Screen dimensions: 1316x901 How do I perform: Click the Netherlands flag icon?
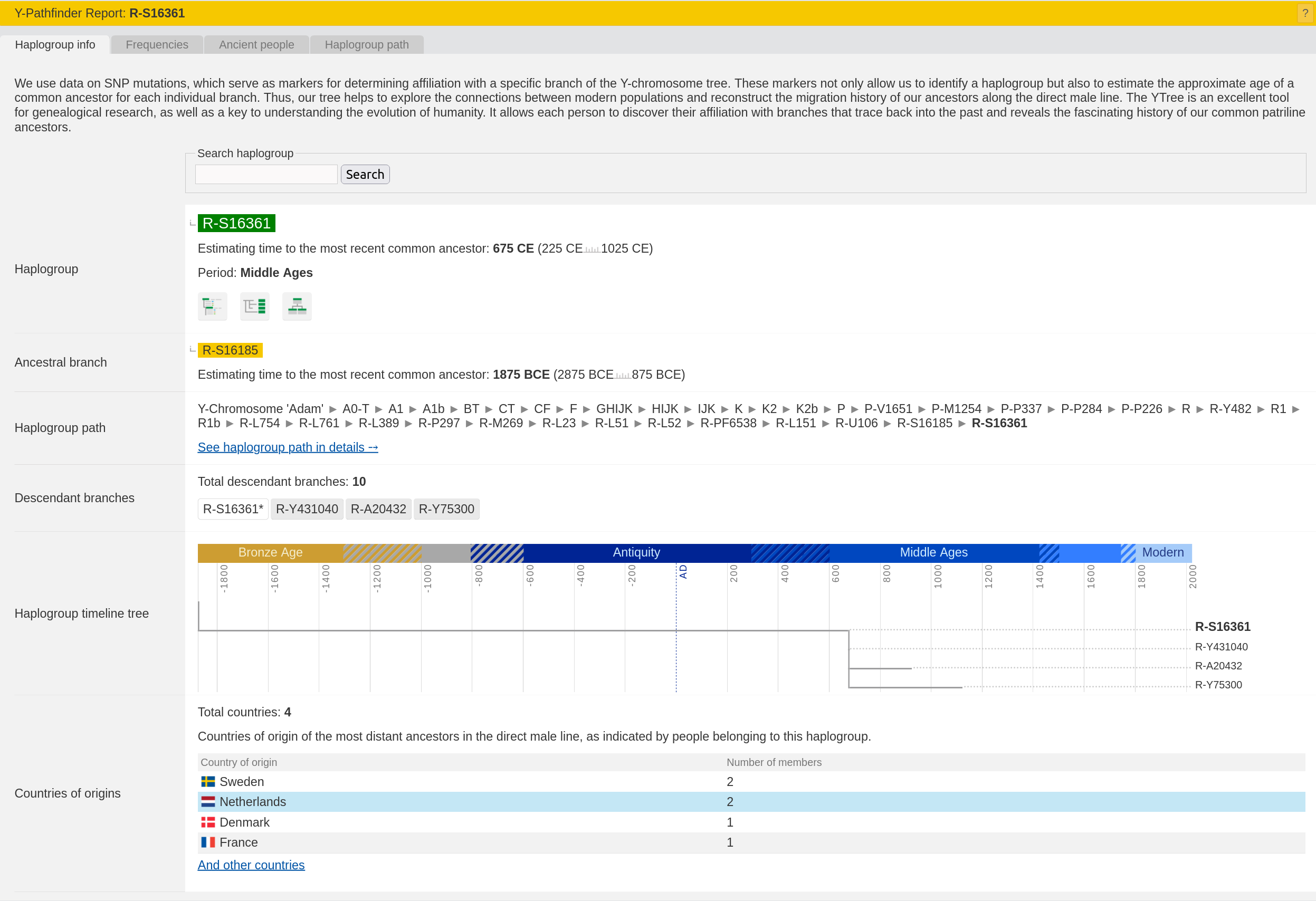click(x=208, y=802)
